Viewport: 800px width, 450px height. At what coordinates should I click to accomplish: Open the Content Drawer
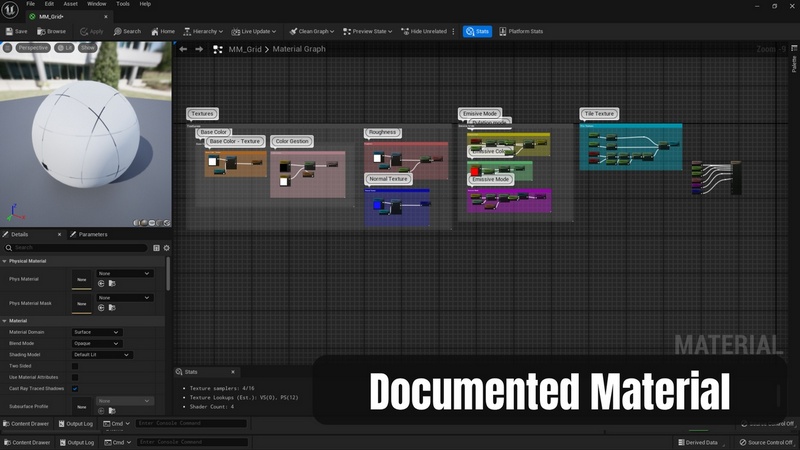(27, 441)
